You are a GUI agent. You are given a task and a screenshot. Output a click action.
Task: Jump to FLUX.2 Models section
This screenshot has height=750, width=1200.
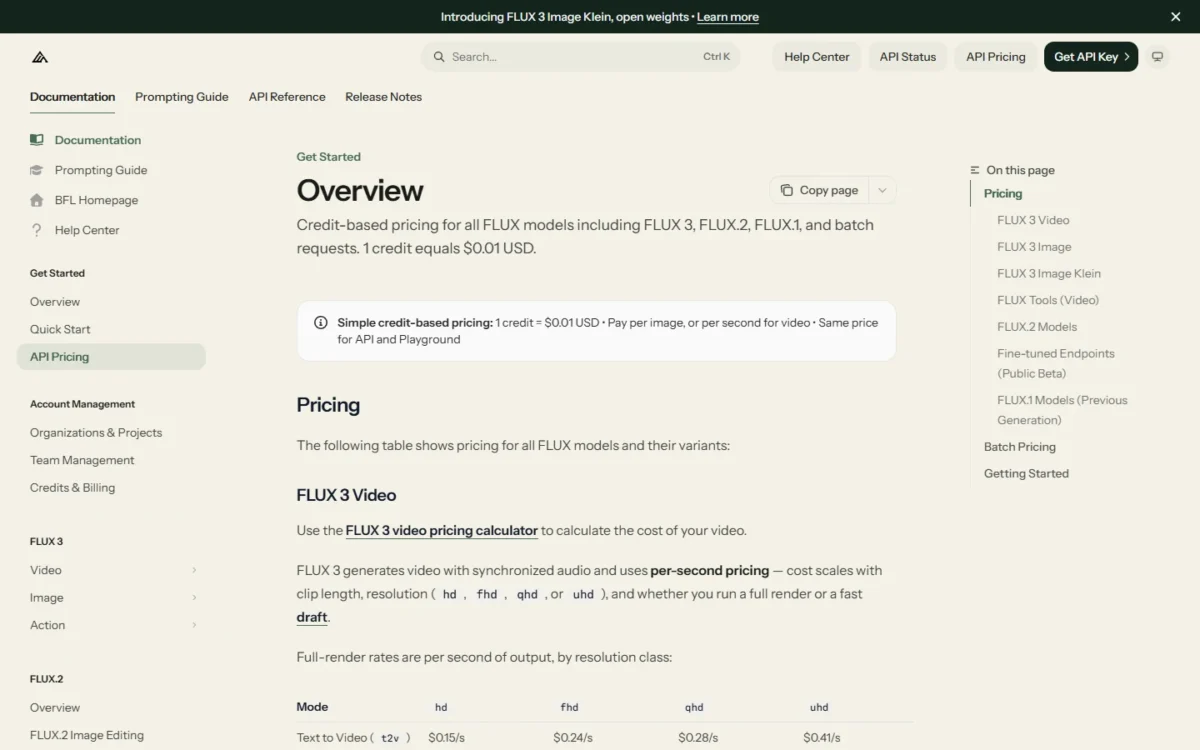pos(1037,327)
